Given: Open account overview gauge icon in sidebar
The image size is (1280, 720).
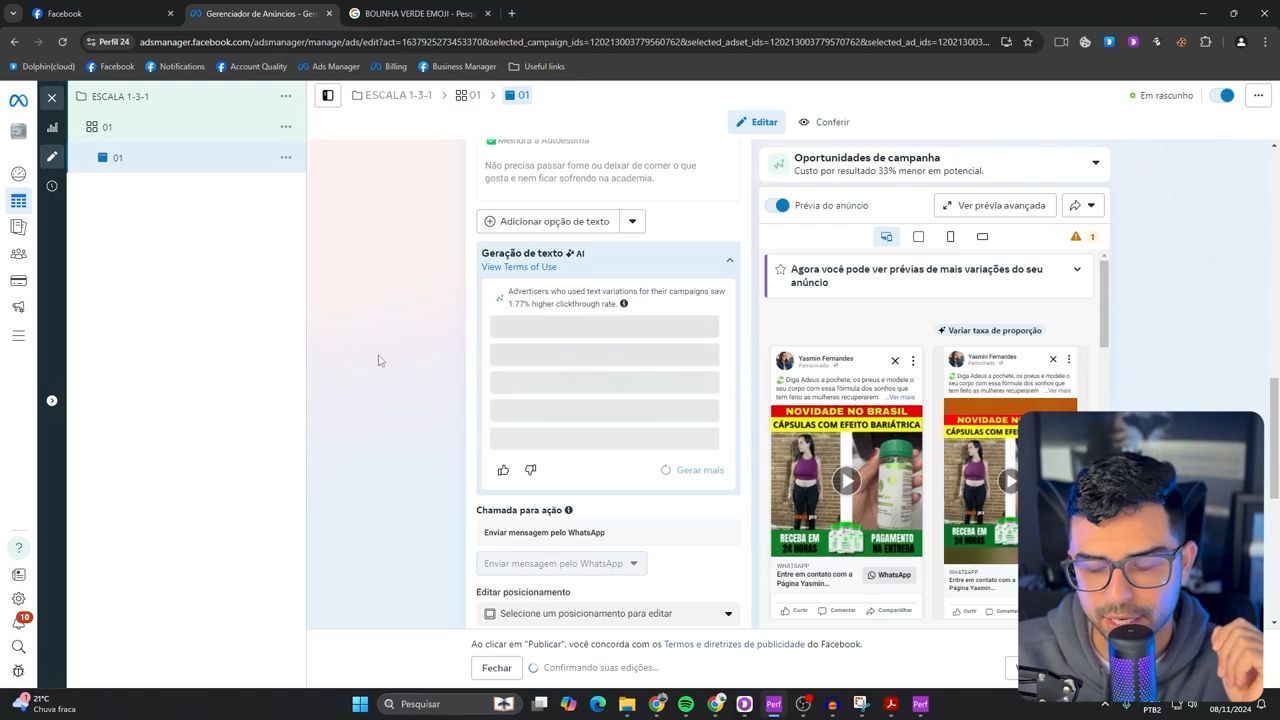Looking at the screenshot, I should click(x=18, y=174).
